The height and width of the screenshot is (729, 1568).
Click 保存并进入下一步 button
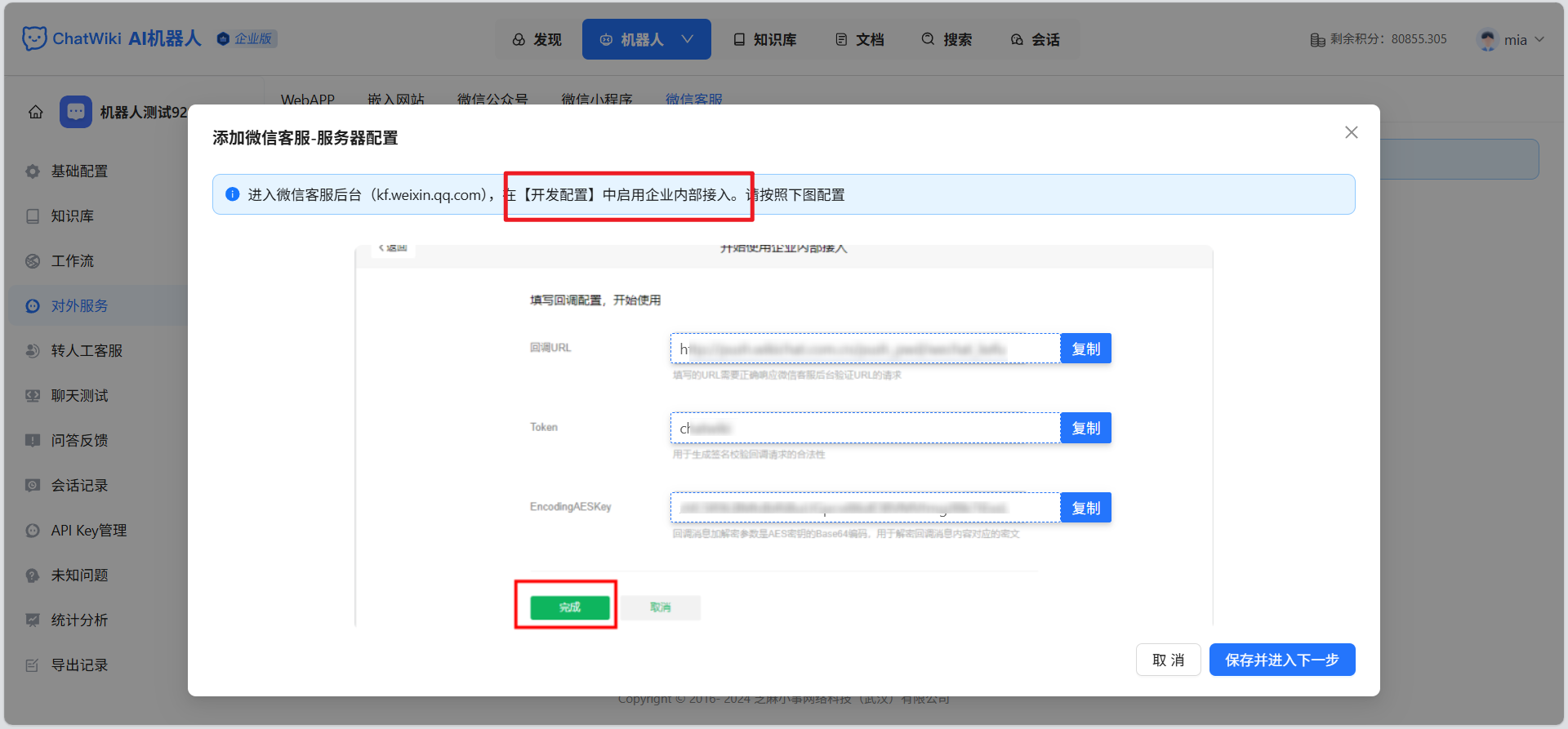[x=1282, y=660]
